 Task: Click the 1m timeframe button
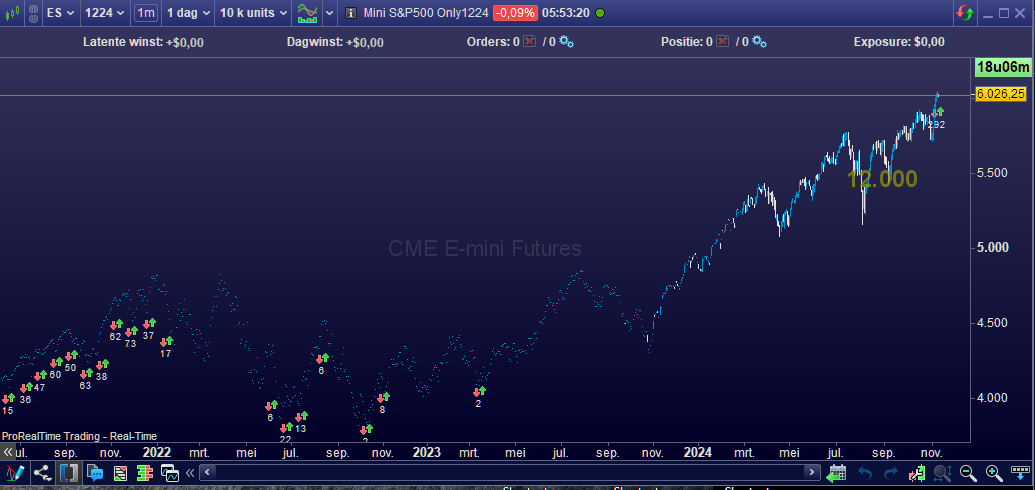coord(146,13)
